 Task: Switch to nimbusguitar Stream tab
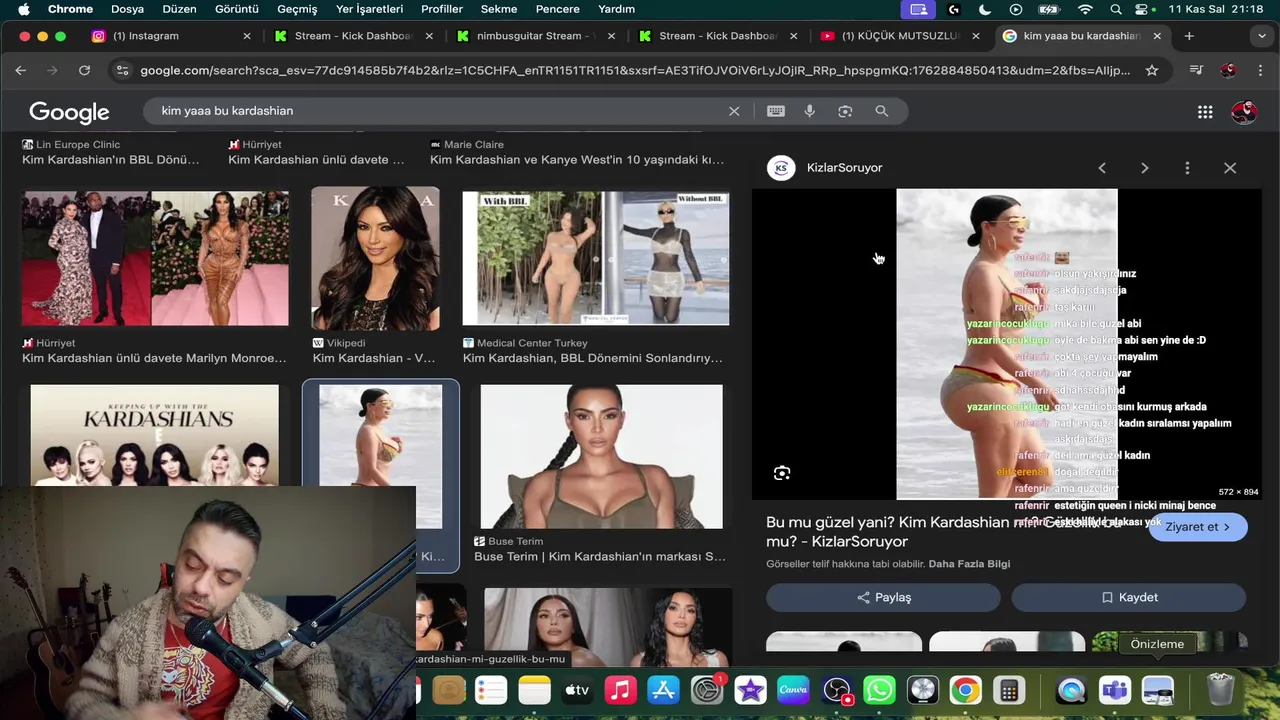click(536, 36)
